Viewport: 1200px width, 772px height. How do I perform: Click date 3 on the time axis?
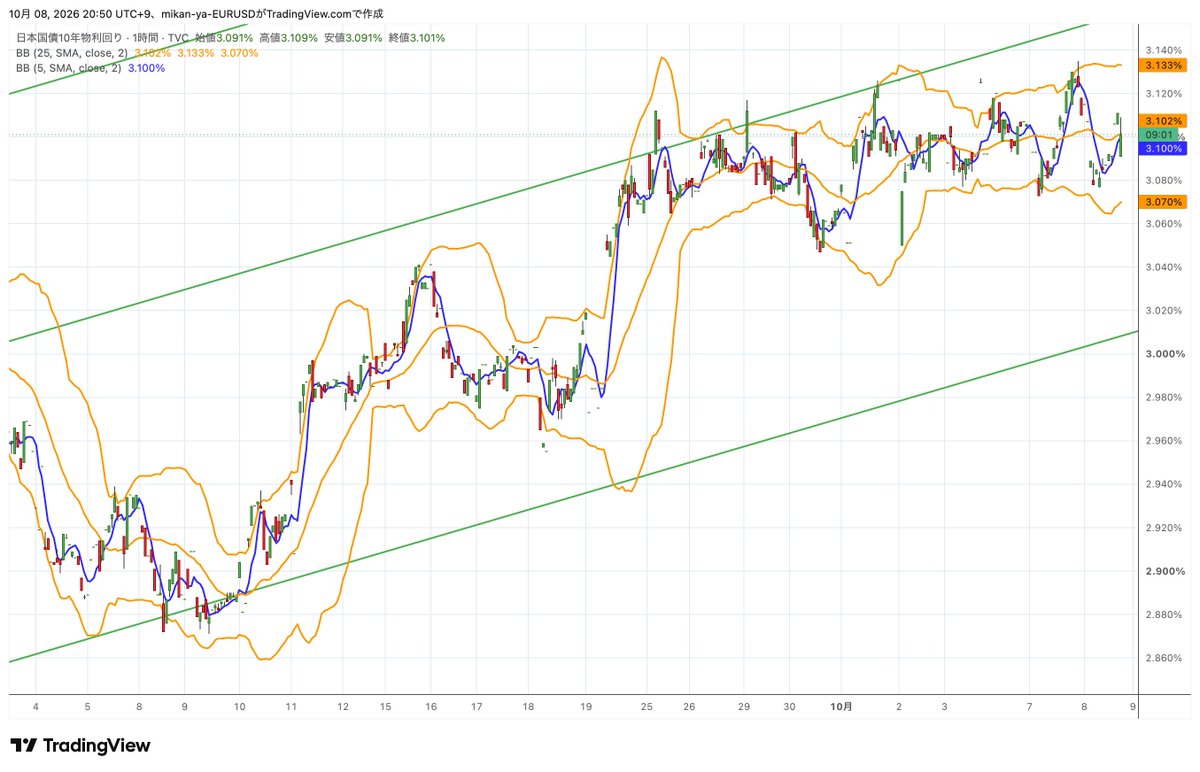pos(944,707)
